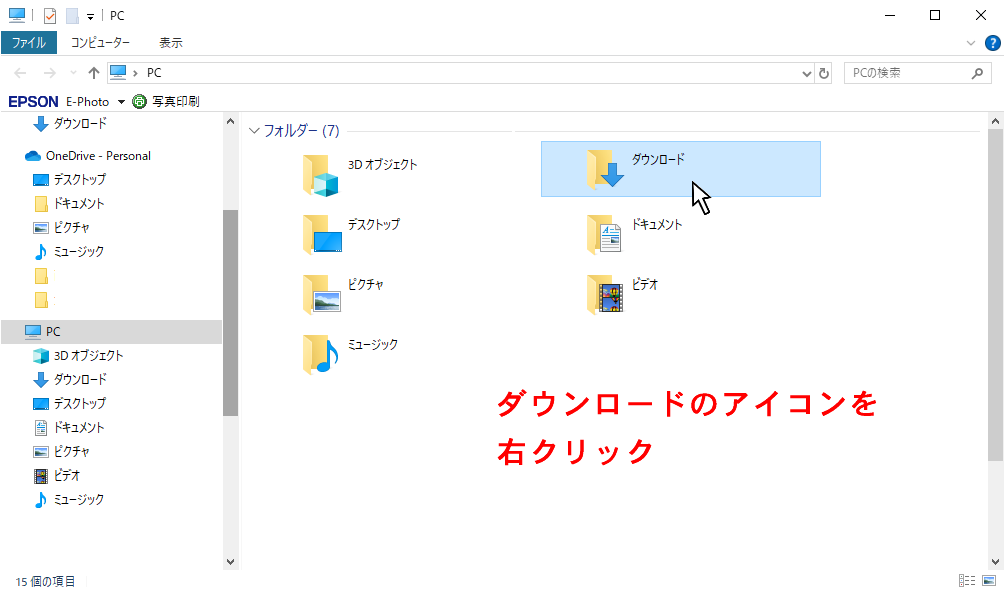Select ビデオ under PC in sidebar

(56, 475)
